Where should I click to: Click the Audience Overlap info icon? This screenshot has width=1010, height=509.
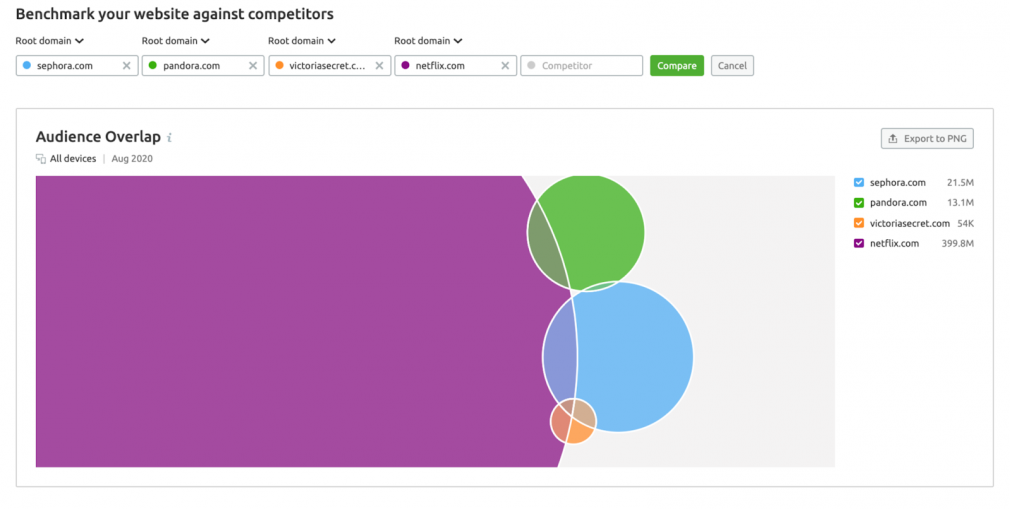pyautogui.click(x=169, y=137)
